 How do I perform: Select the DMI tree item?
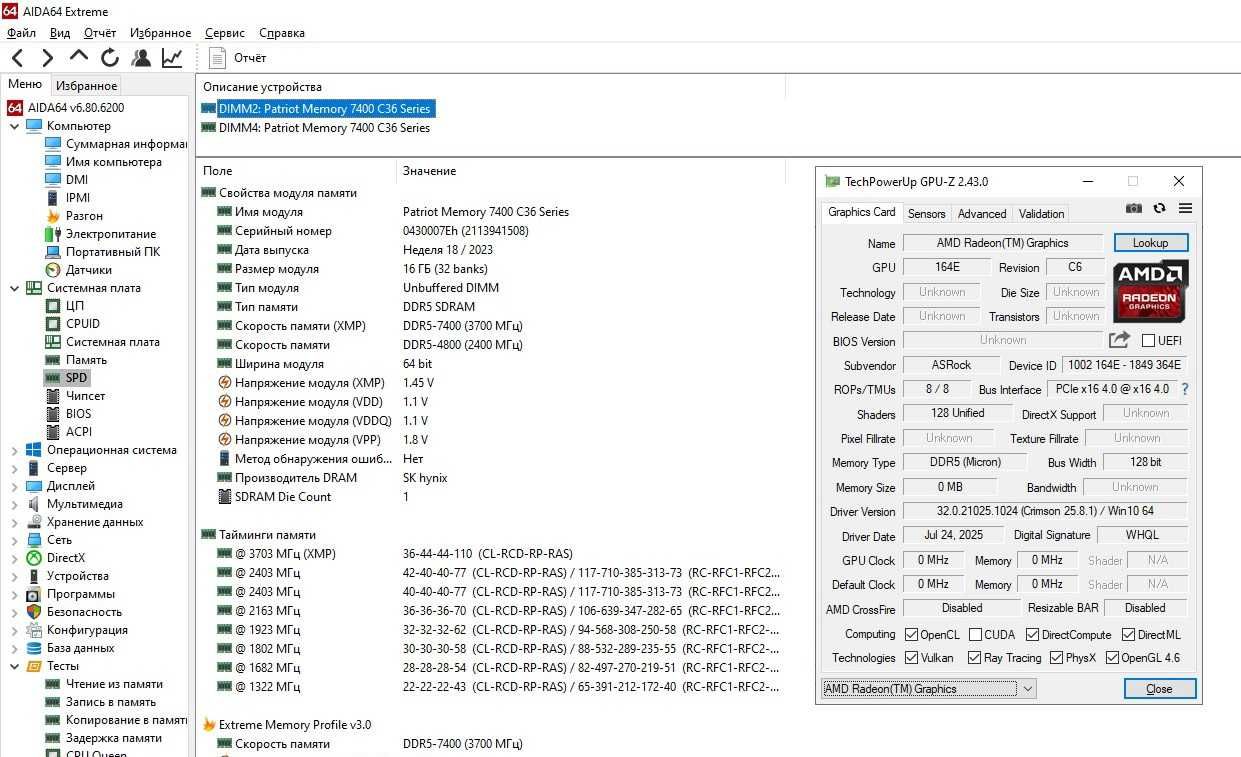tap(66, 180)
